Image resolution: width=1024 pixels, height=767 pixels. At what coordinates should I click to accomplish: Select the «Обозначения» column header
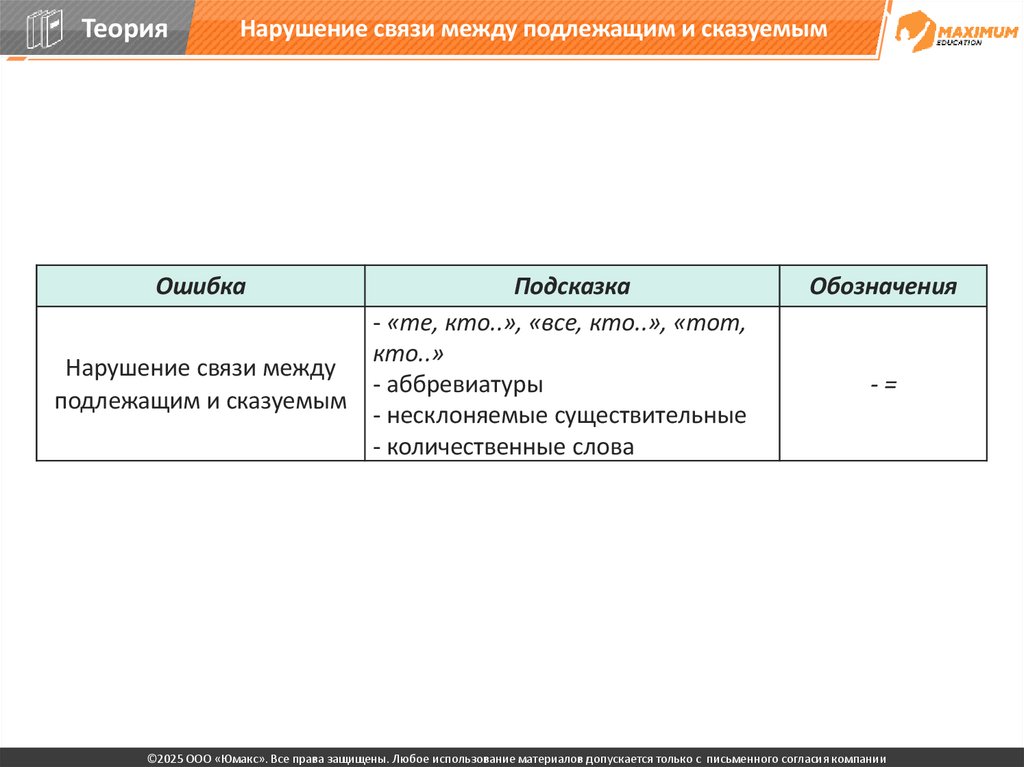click(x=883, y=286)
